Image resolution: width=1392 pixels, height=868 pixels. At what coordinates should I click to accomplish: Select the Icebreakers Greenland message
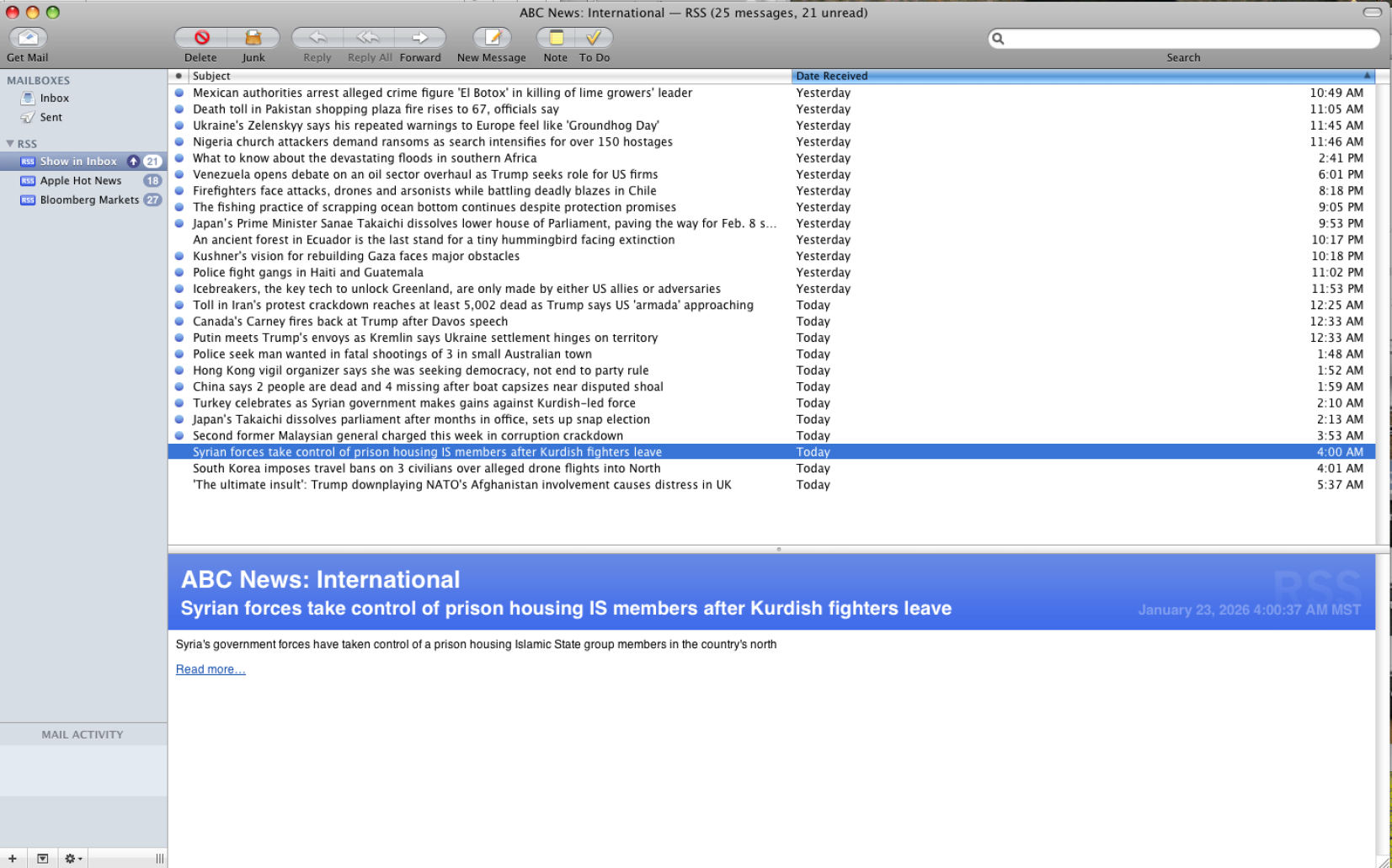[771, 289]
